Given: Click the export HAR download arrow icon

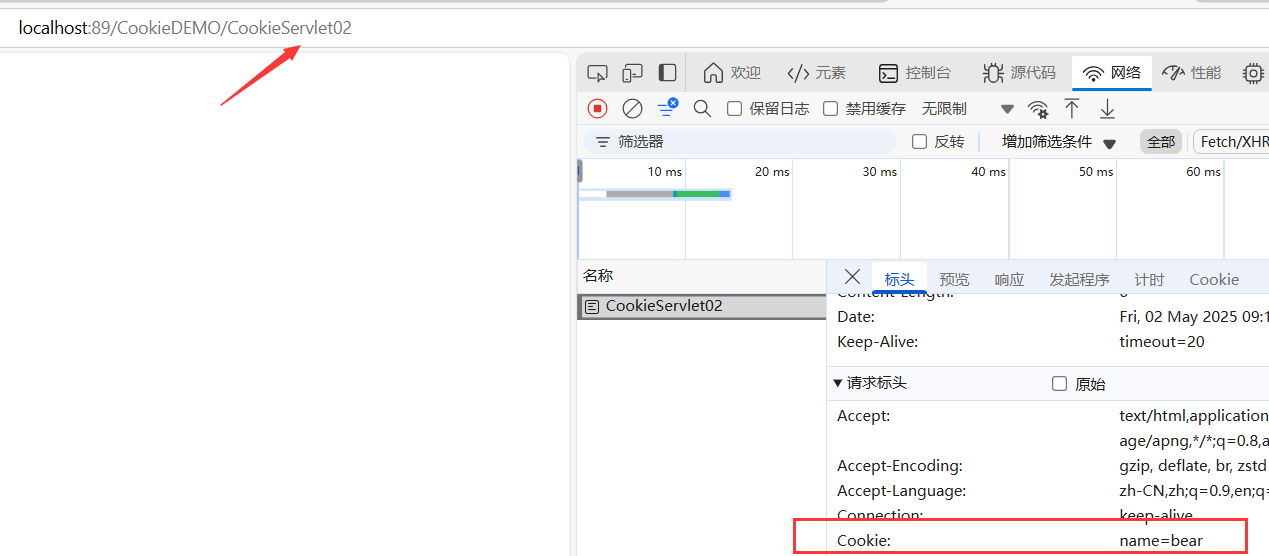Looking at the screenshot, I should click(1107, 108).
